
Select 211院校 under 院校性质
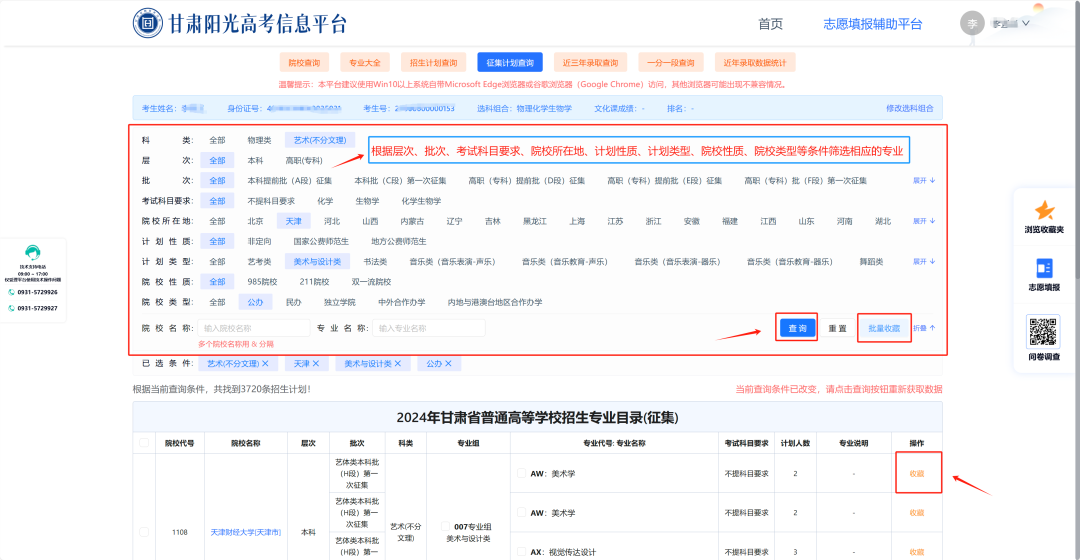pyautogui.click(x=314, y=282)
